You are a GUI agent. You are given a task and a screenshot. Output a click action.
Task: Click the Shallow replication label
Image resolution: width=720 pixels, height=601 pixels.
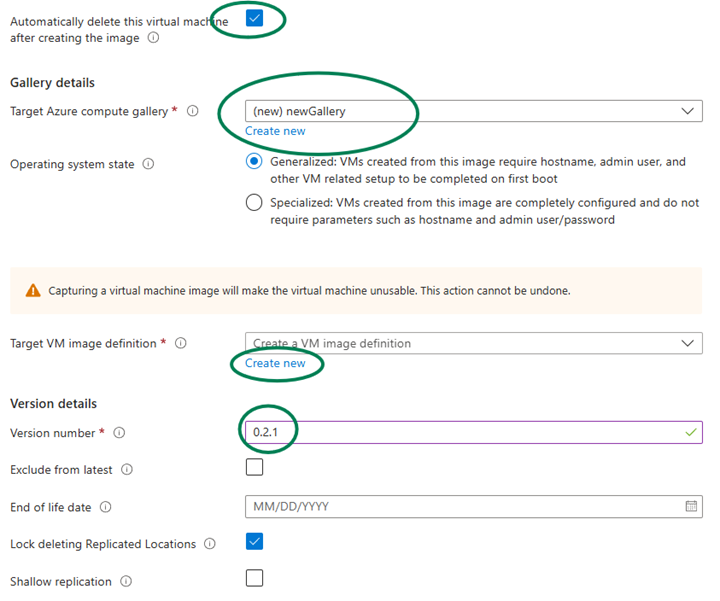point(61,582)
